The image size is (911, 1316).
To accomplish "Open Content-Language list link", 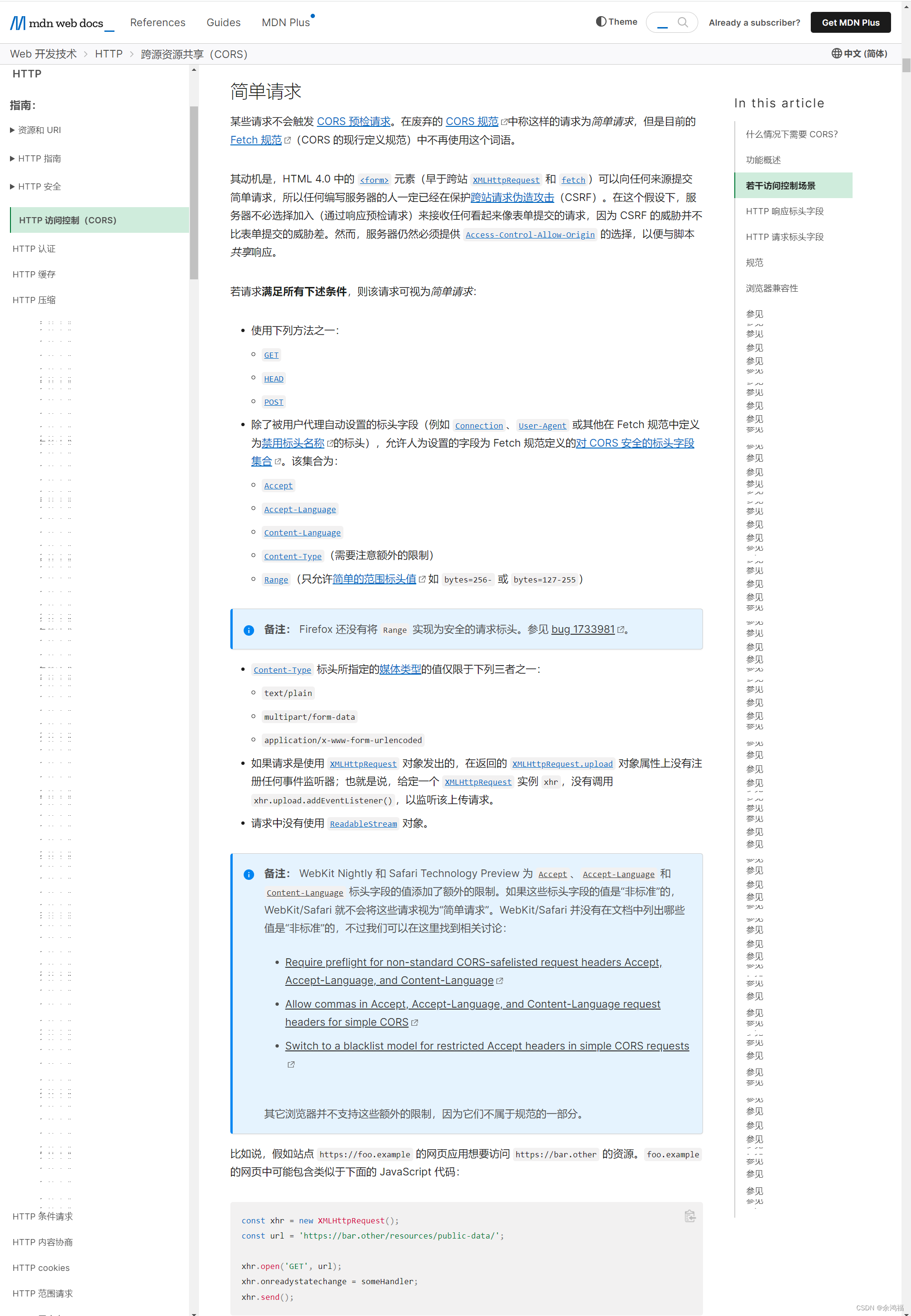I will [302, 533].
